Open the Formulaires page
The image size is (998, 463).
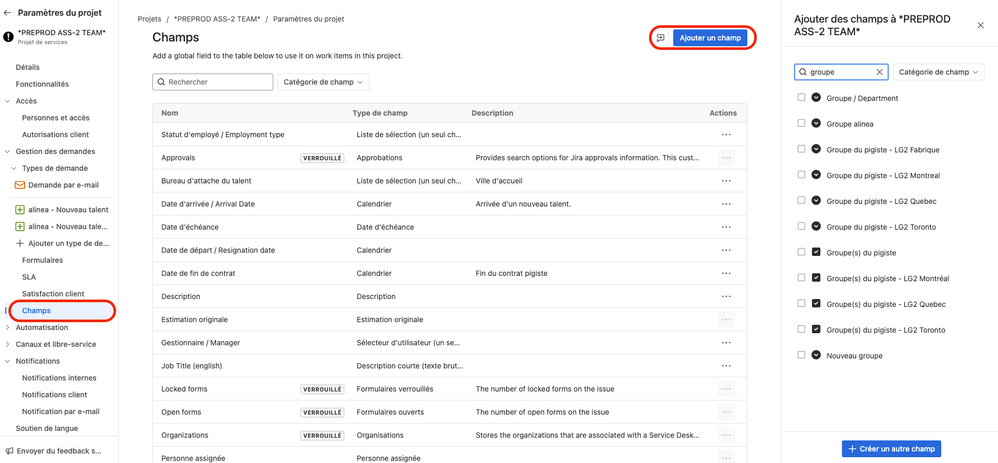[x=42, y=260]
